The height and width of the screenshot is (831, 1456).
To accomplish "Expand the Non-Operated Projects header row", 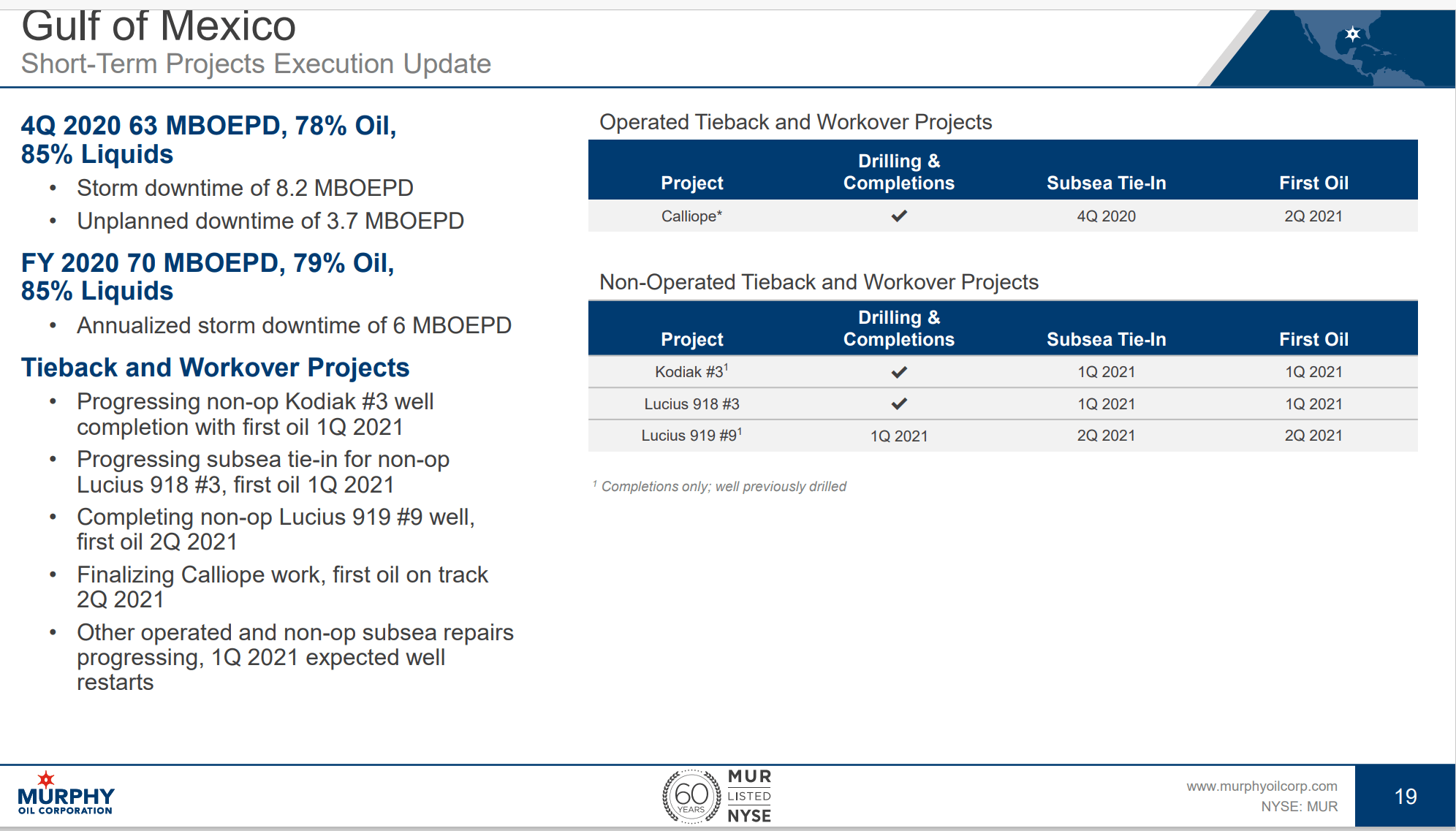I will tap(1001, 327).
